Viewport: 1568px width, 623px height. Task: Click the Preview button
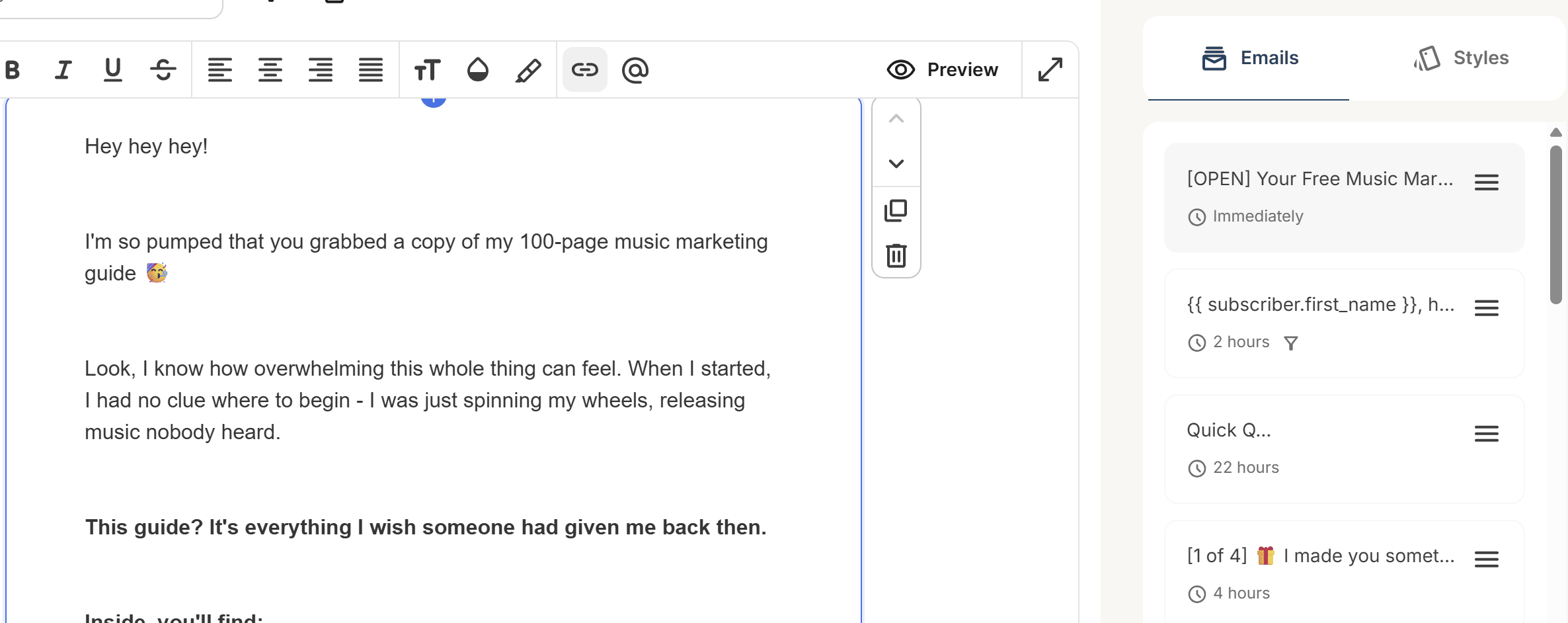click(x=943, y=69)
